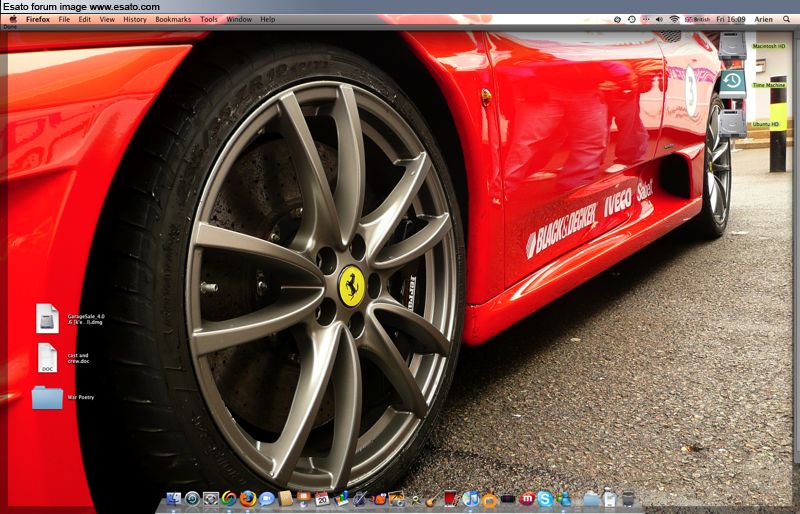Open the Tools menu
800x514 pixels.
coord(209,19)
